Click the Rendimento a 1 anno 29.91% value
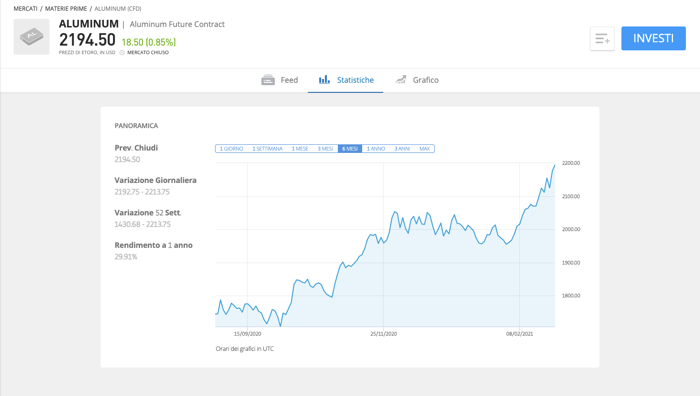This screenshot has height=396, width=700. [126, 257]
